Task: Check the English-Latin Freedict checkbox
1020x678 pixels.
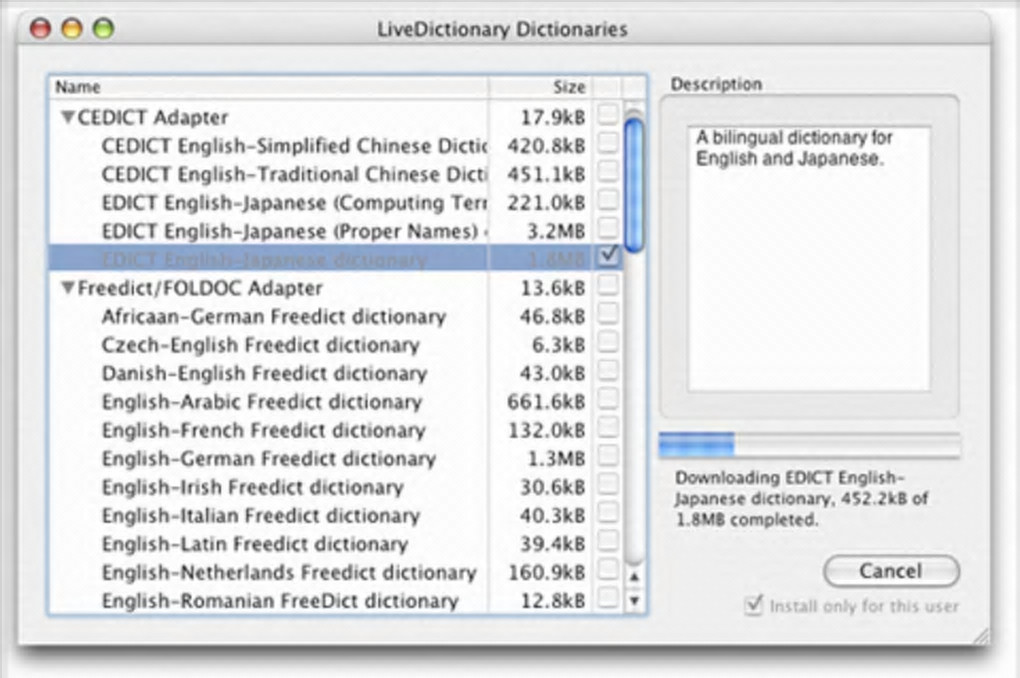Action: point(608,541)
